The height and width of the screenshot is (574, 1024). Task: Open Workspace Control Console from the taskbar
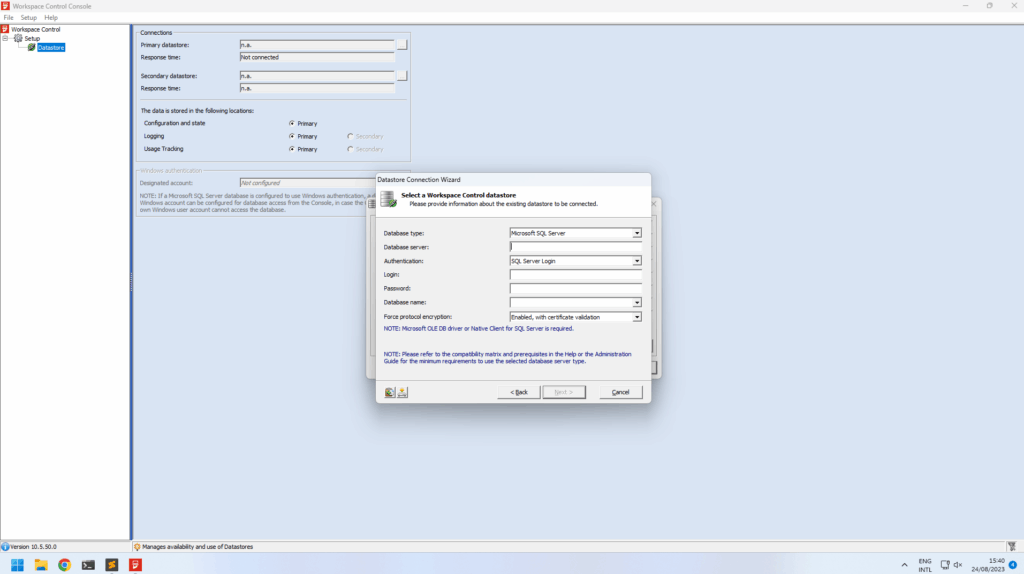click(136, 565)
